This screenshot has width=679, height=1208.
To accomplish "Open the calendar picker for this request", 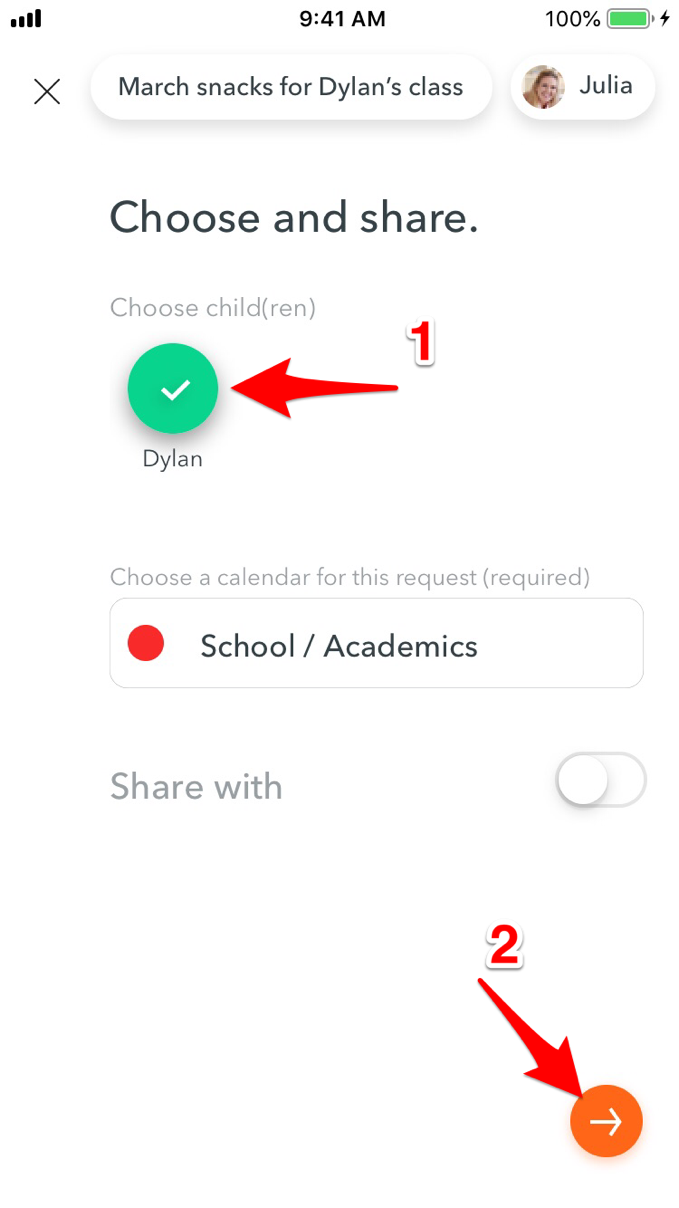I will (376, 643).
